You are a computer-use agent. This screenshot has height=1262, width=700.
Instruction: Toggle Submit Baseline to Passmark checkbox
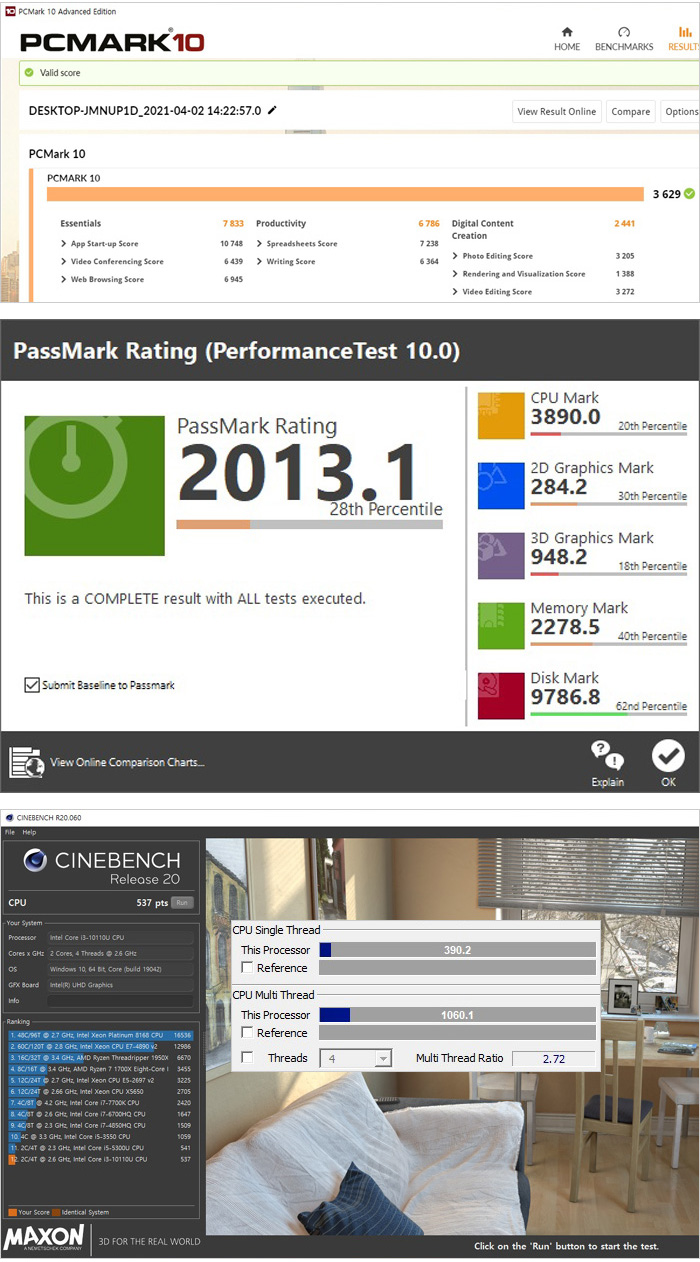coord(32,685)
